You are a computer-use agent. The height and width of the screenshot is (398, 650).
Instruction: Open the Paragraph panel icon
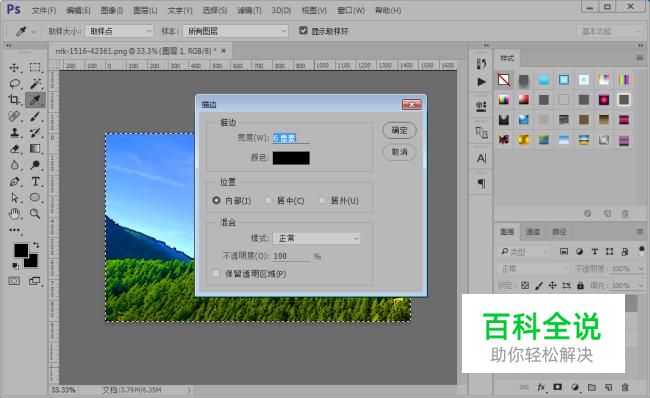point(481,183)
